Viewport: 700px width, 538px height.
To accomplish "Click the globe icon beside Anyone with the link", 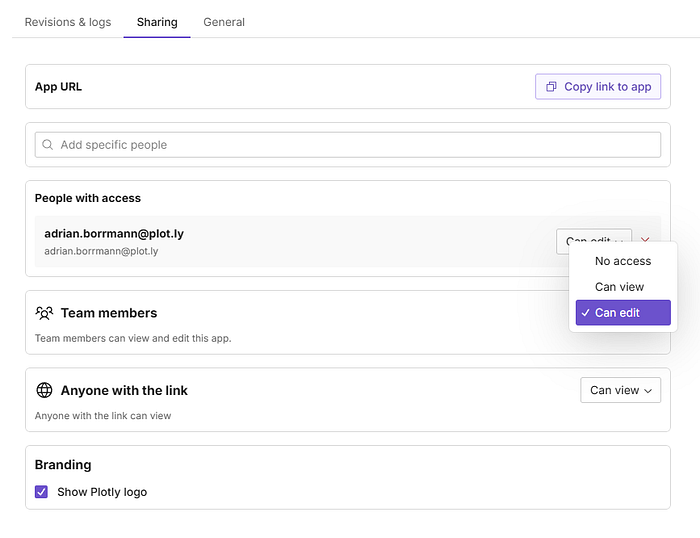I will (x=44, y=390).
